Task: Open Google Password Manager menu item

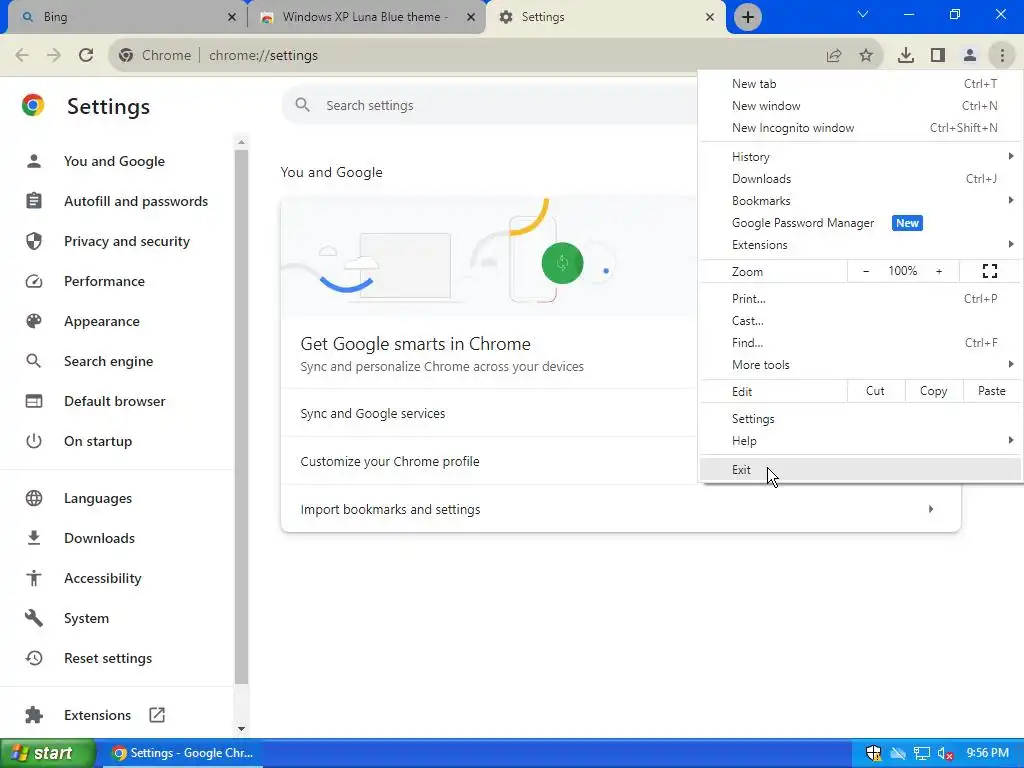Action: click(x=861, y=223)
